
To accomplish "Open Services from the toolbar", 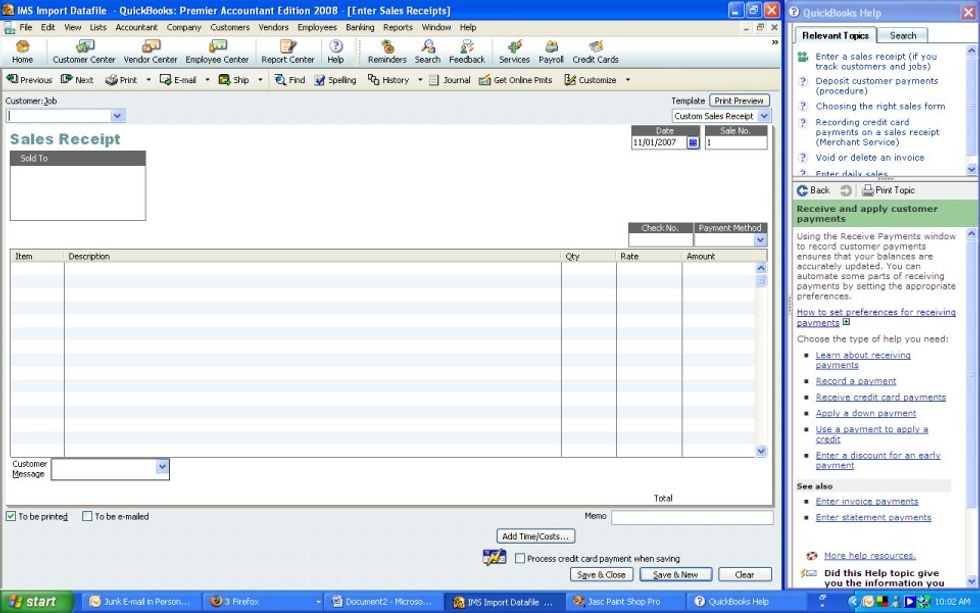I will (x=514, y=52).
